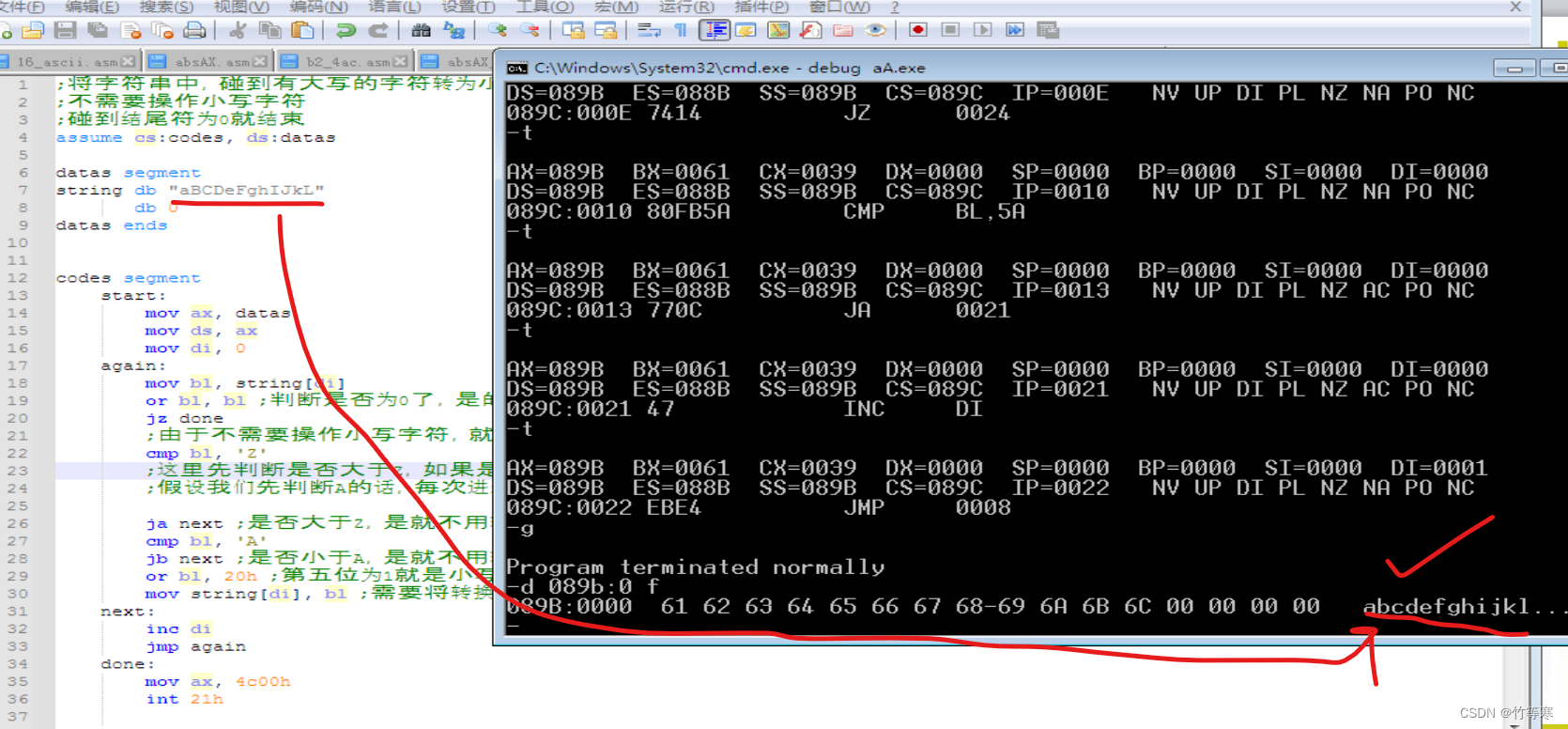Click the run macro multiple times icon

(x=1015, y=31)
